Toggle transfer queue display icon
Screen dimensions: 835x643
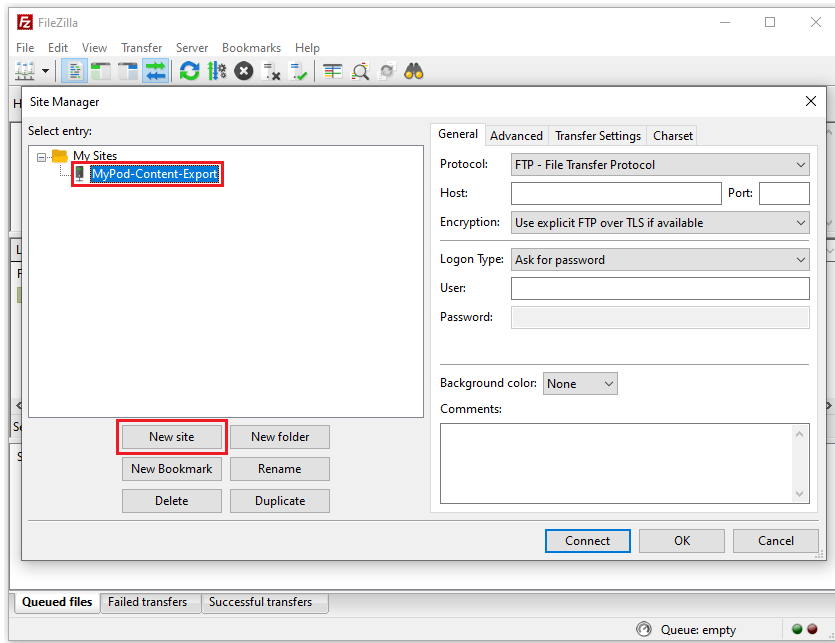(155, 71)
